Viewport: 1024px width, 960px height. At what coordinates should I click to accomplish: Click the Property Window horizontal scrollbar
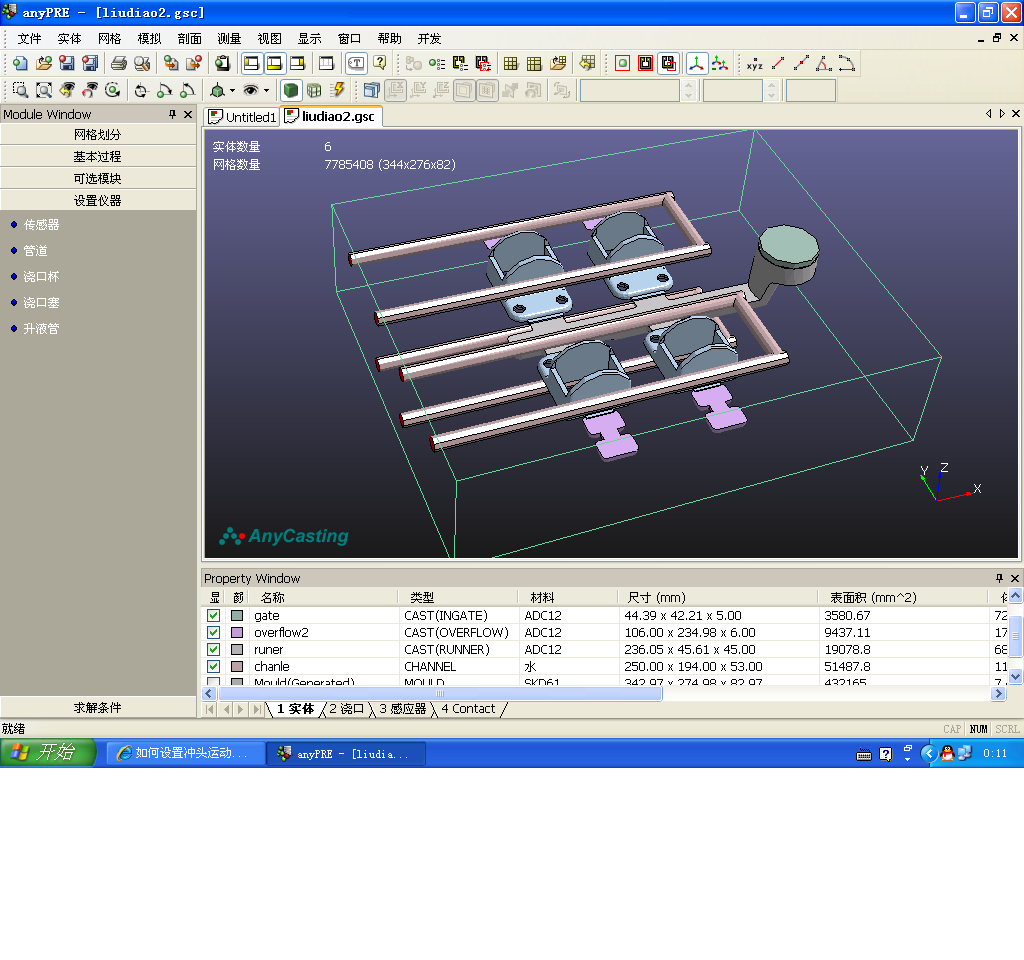click(440, 694)
